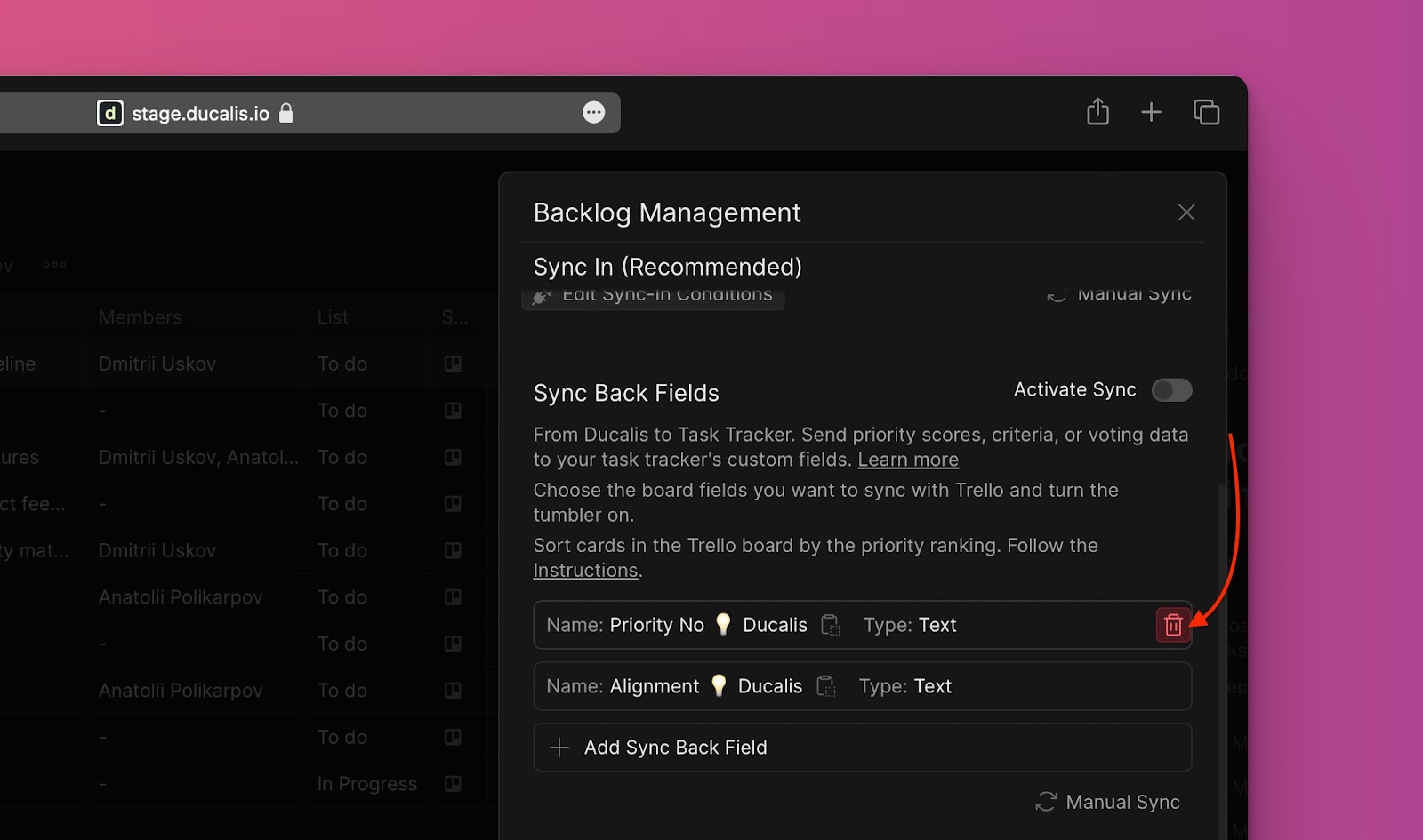Open the address bar more options
The height and width of the screenshot is (840, 1423).
[x=593, y=112]
